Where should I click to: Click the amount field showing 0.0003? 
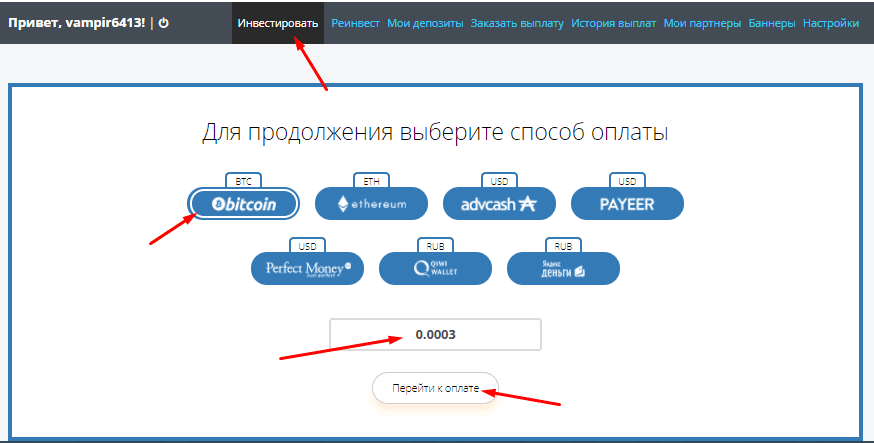[435, 335]
